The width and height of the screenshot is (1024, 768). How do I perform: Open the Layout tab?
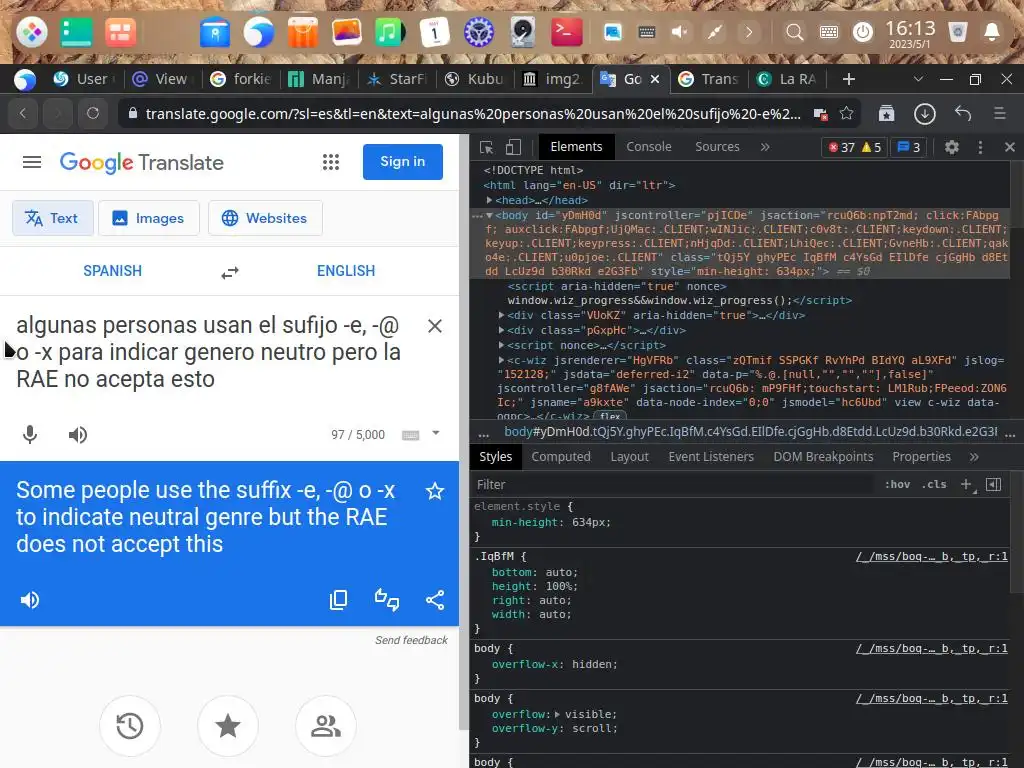click(x=630, y=457)
